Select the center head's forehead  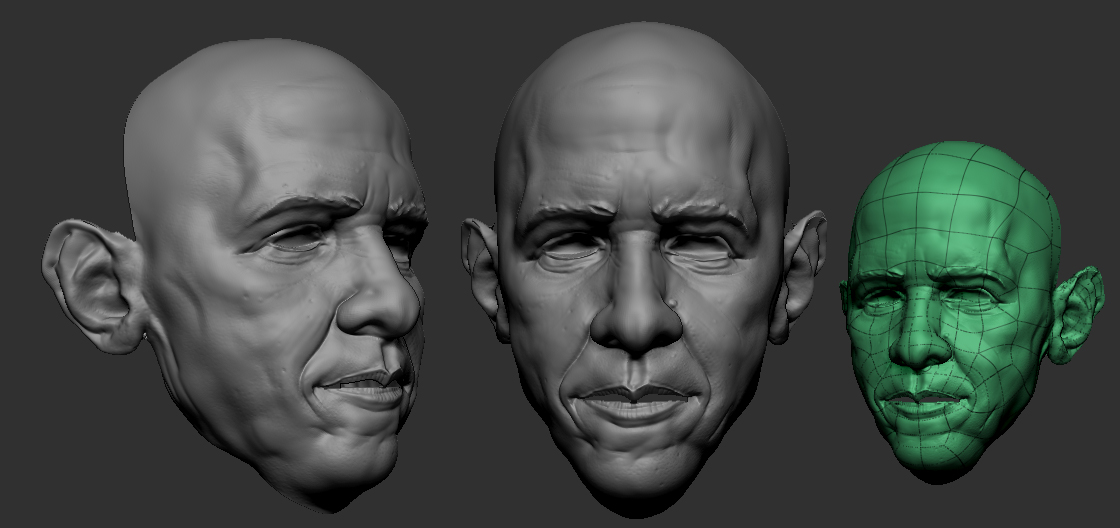pyautogui.click(x=640, y=130)
